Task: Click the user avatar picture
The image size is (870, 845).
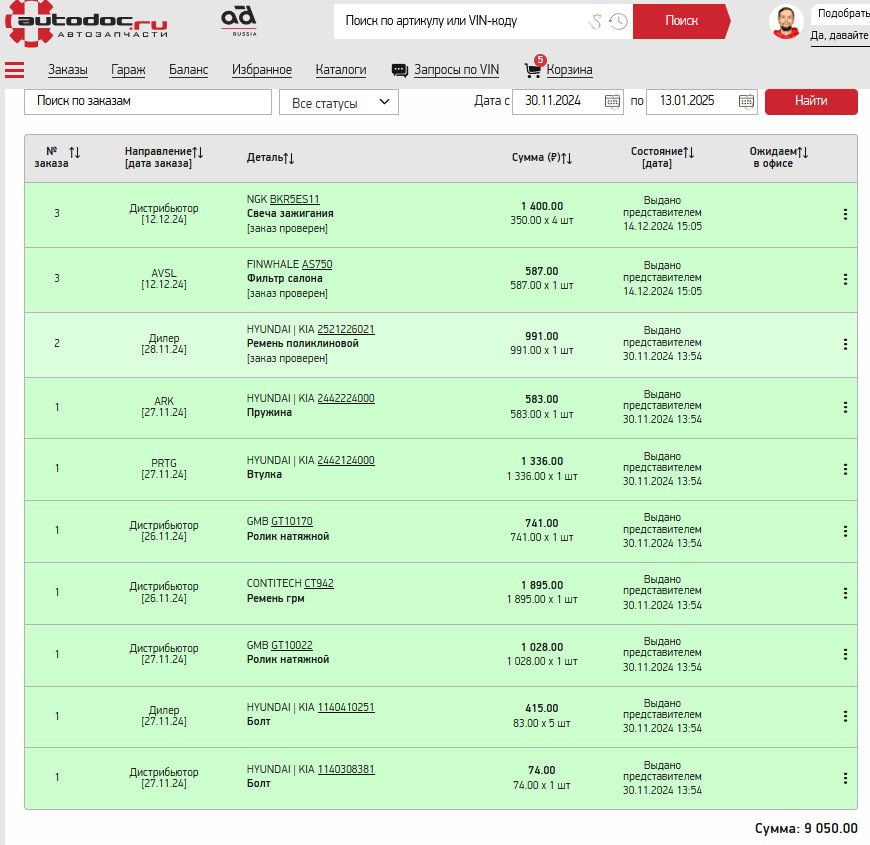Action: click(x=786, y=22)
